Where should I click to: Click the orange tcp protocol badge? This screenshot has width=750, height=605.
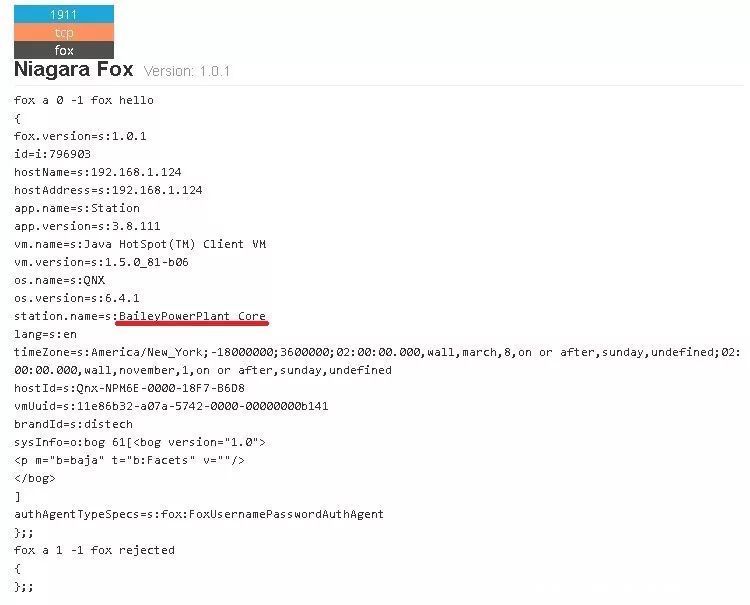64,33
